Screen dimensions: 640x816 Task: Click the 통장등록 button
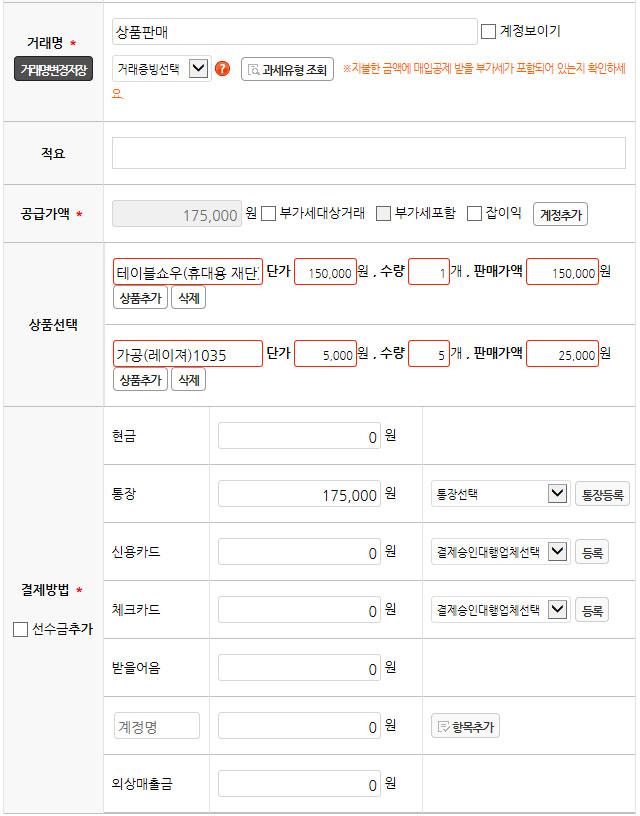point(603,494)
